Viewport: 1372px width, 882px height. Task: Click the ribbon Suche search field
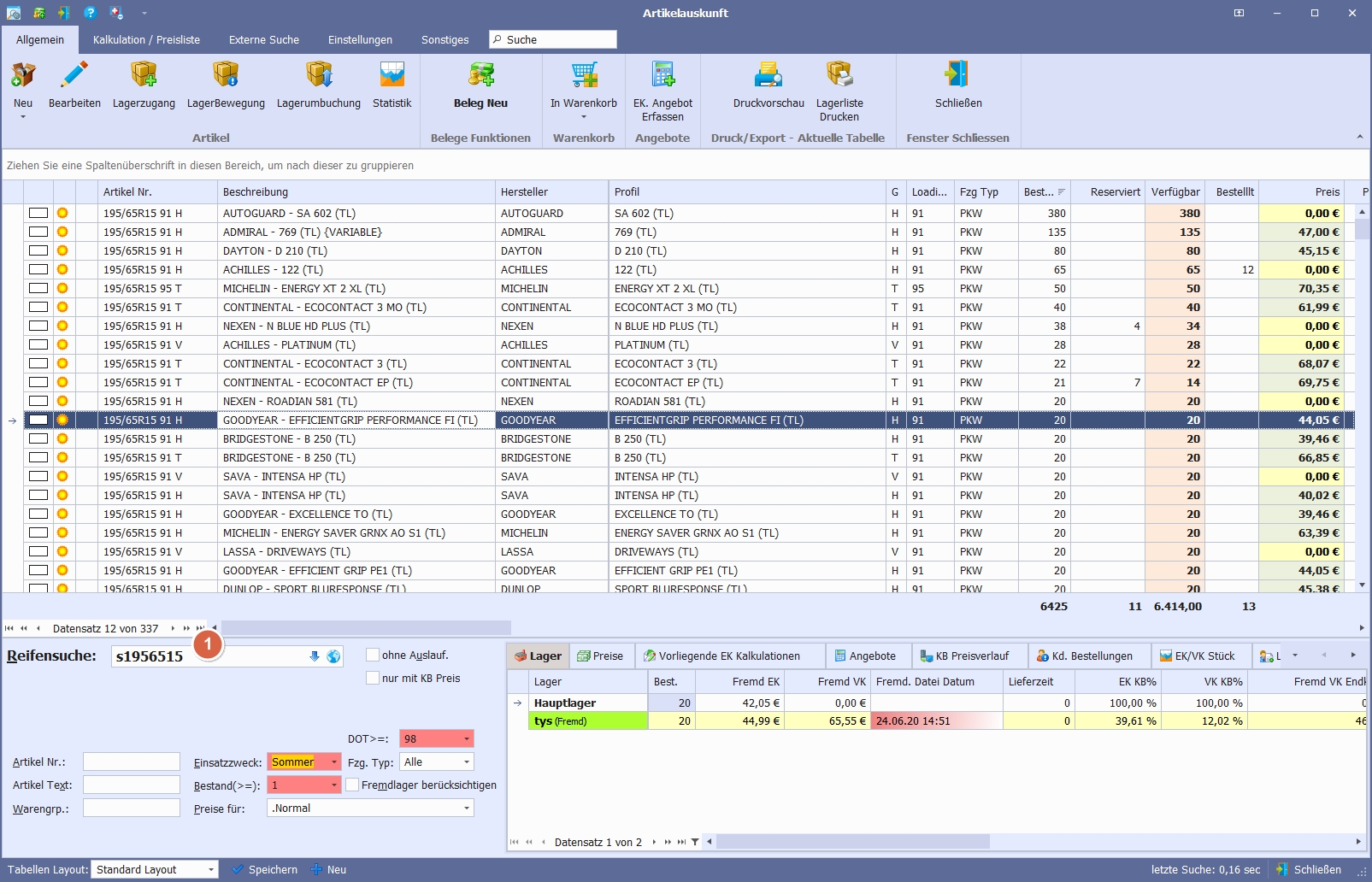(x=553, y=39)
